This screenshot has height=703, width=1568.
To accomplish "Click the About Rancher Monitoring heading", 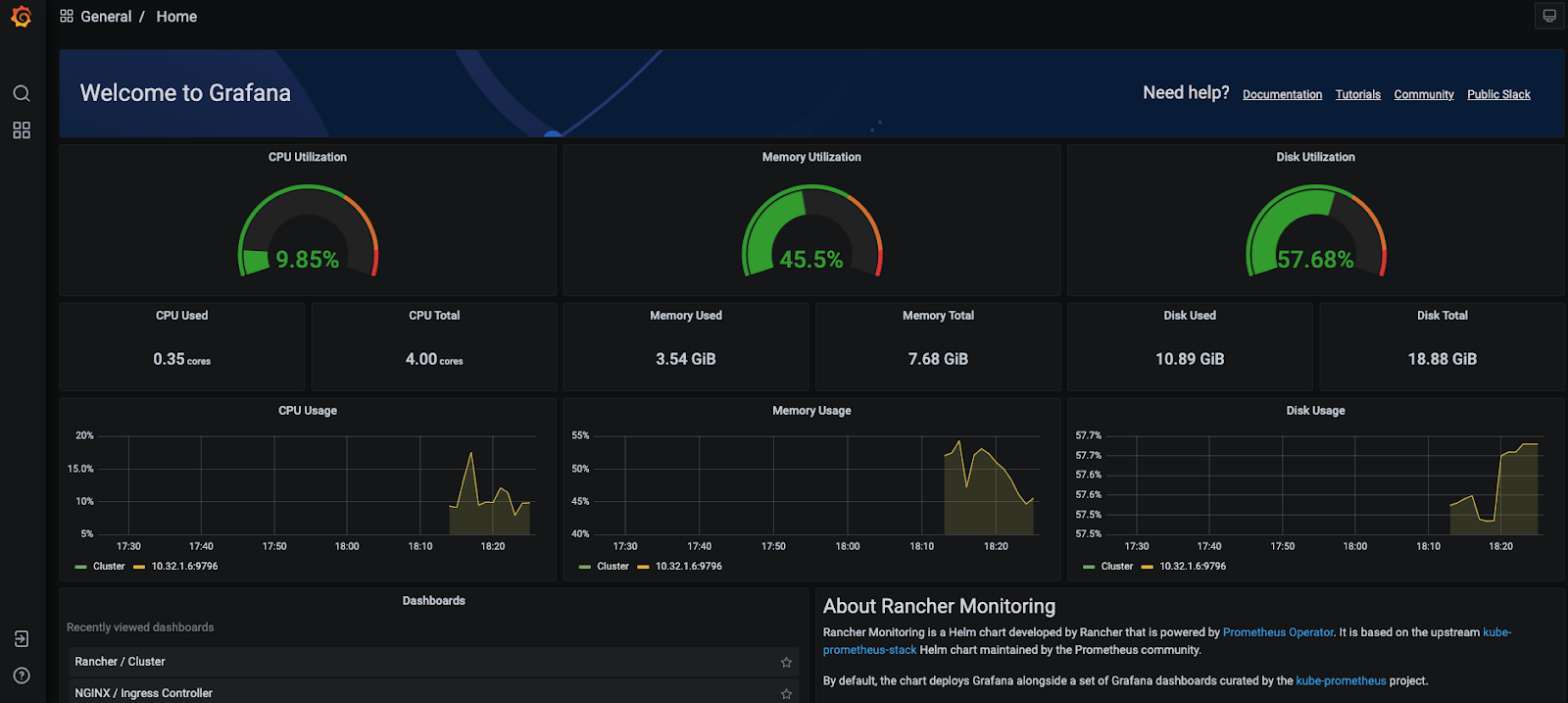I will coord(939,607).
